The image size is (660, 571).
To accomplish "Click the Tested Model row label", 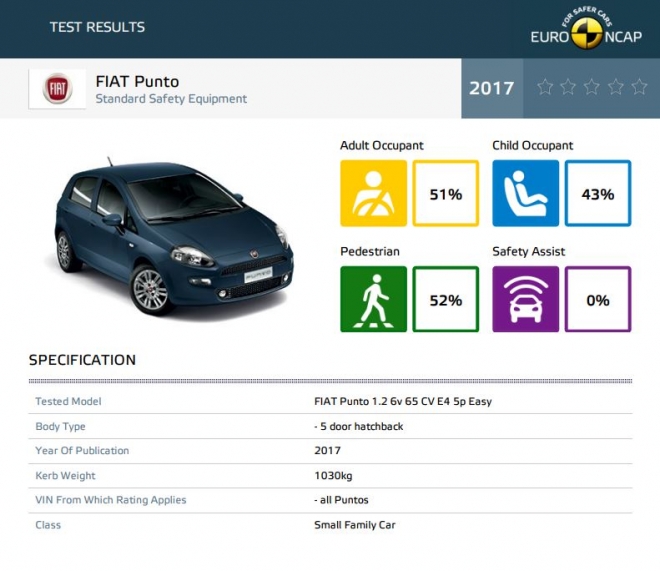I will coord(68,401).
